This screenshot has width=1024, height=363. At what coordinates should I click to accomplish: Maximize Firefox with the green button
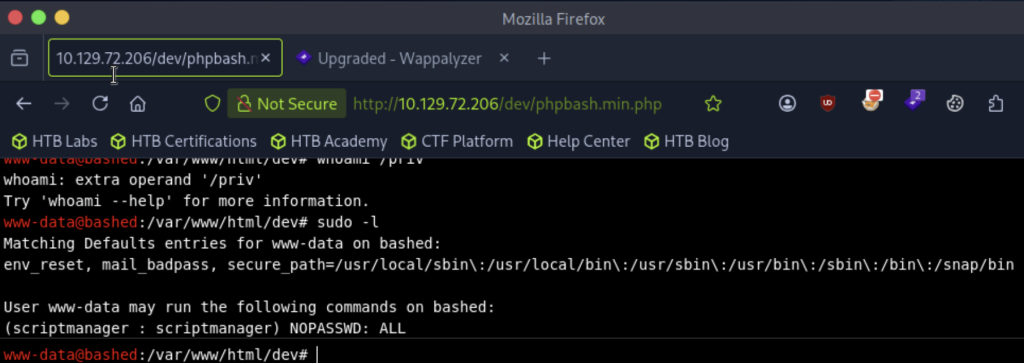tap(39, 18)
